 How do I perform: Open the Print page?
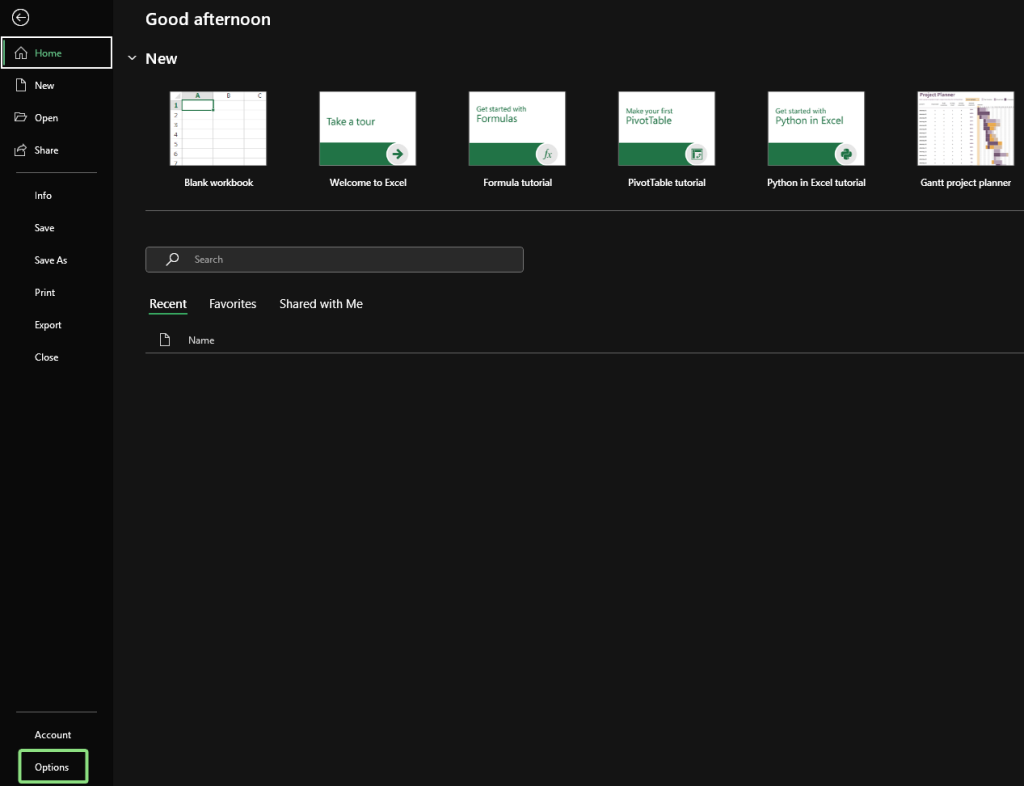tap(43, 292)
